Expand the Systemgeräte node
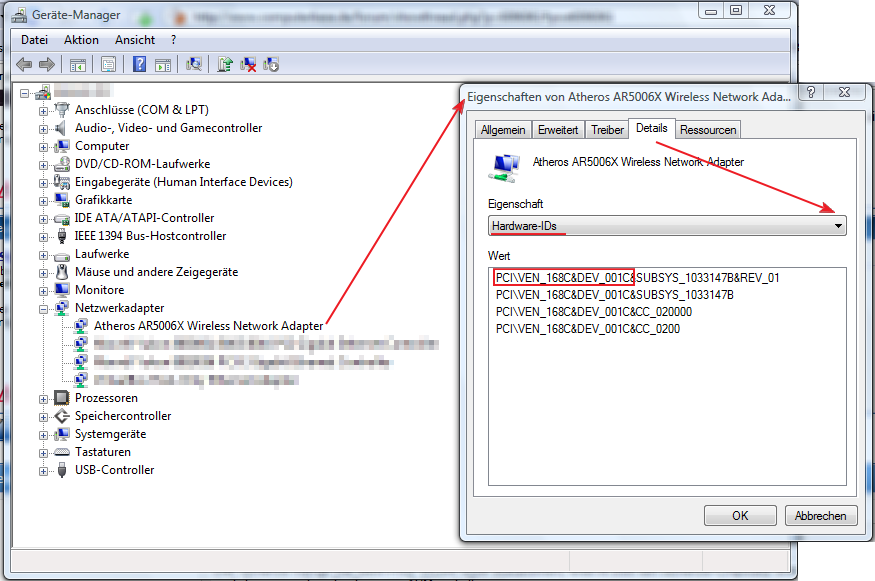875x581 pixels. click(x=44, y=435)
